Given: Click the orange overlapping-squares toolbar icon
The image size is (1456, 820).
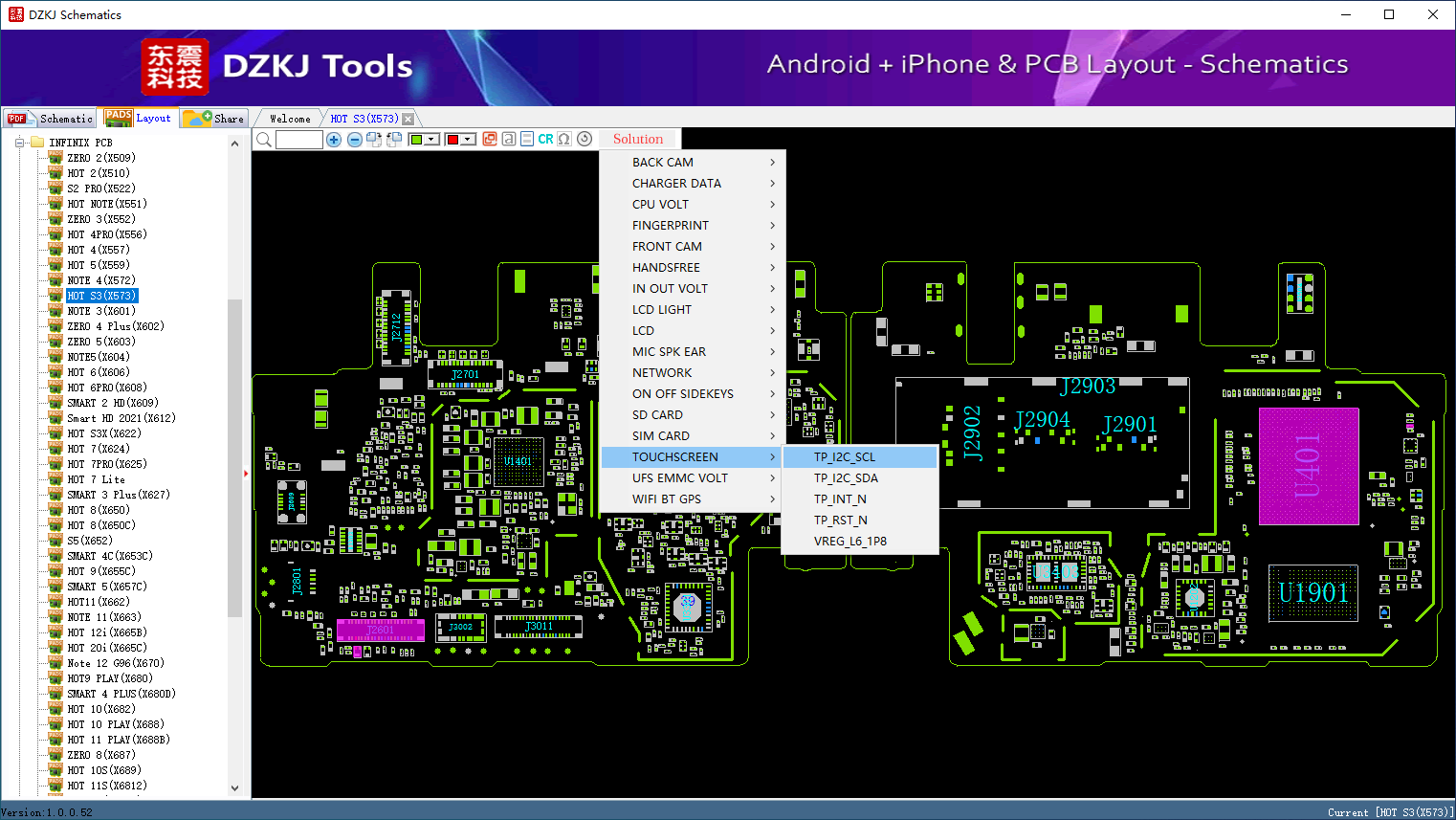Looking at the screenshot, I should [x=490, y=140].
